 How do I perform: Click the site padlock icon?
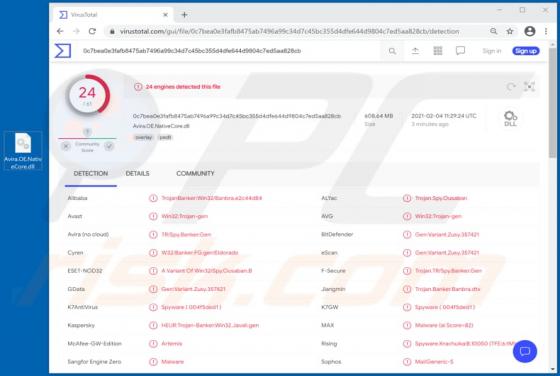pos(112,31)
